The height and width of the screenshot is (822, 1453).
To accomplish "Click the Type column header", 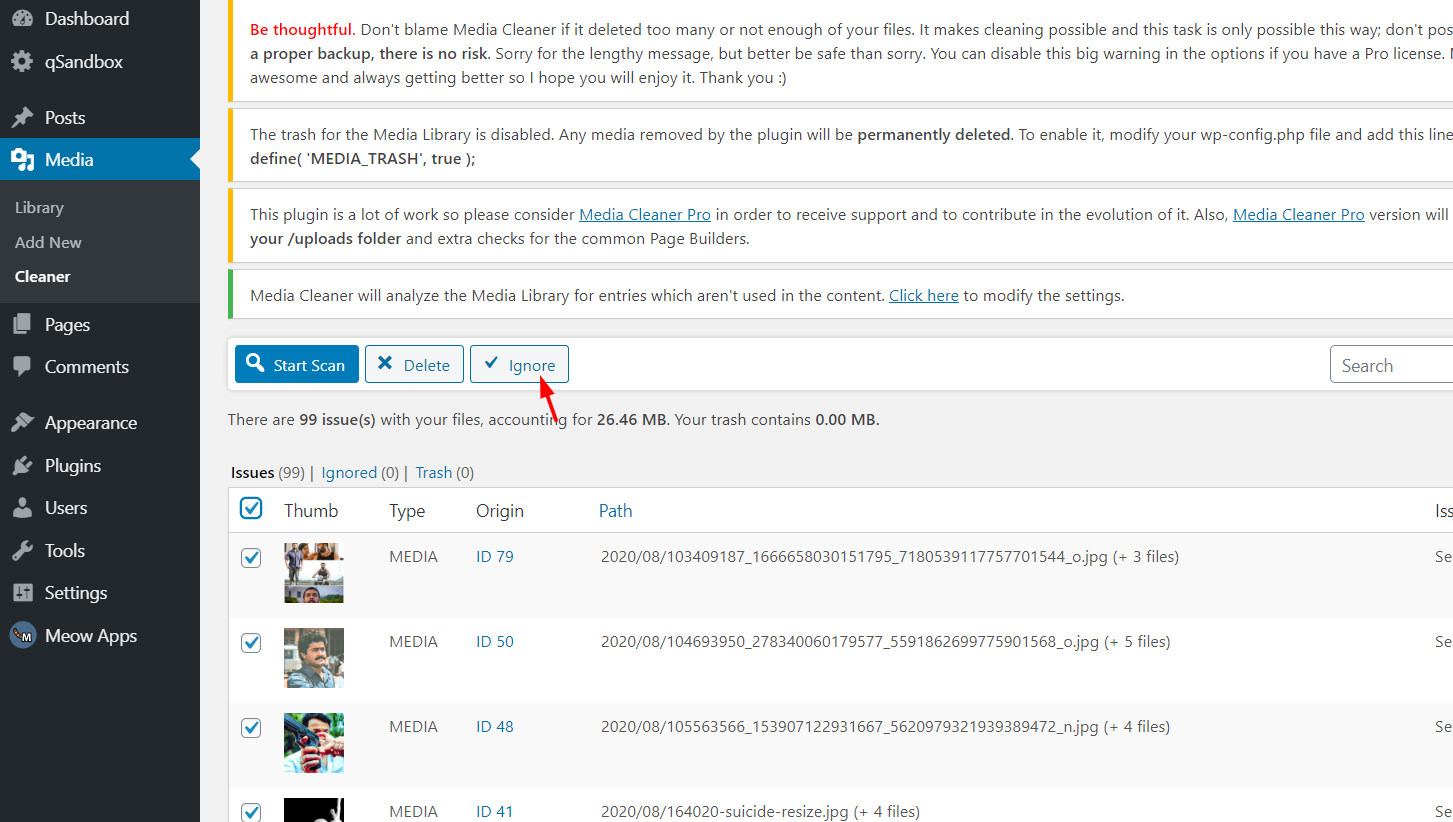I will [407, 511].
